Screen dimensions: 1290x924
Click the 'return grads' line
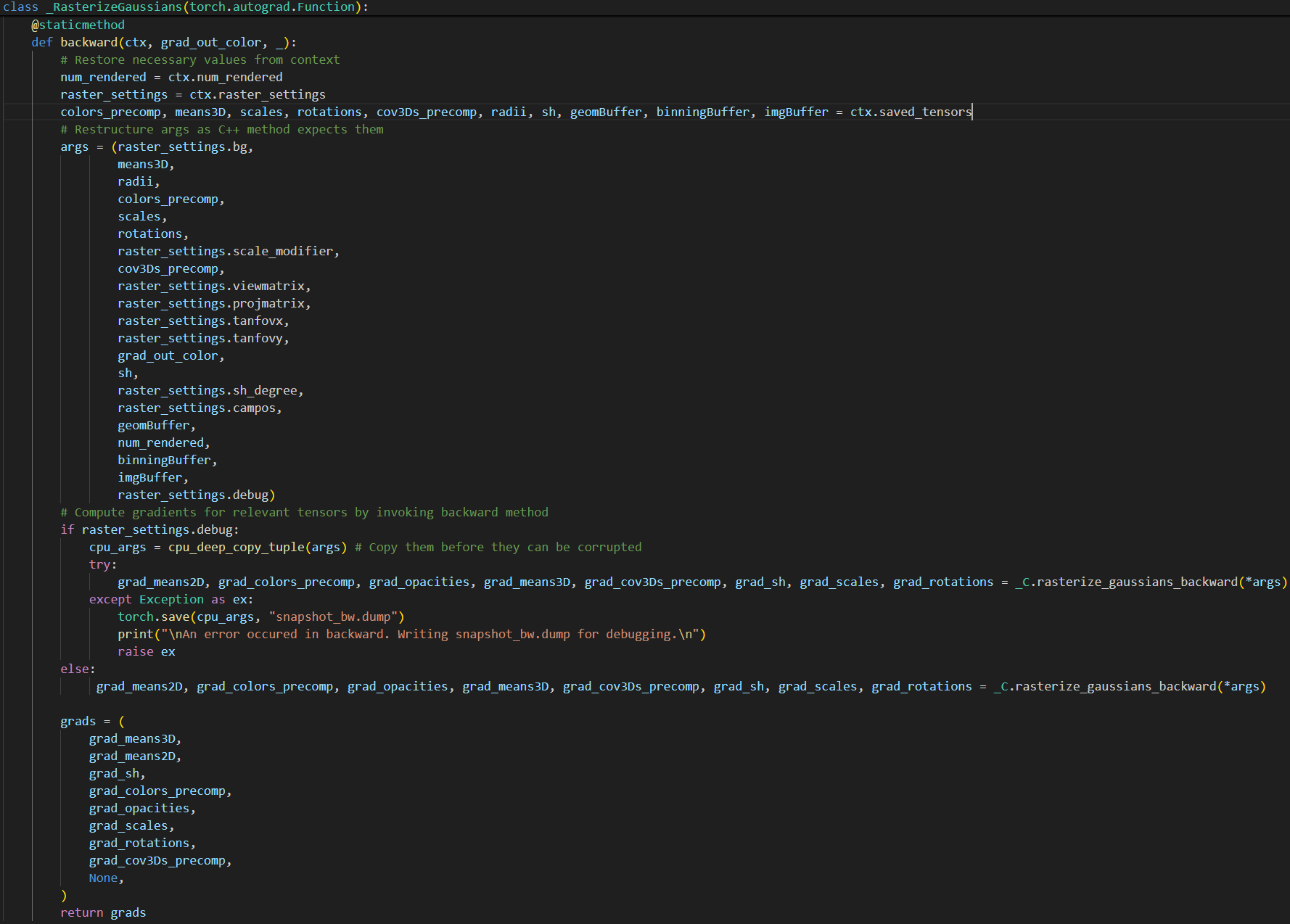103,912
